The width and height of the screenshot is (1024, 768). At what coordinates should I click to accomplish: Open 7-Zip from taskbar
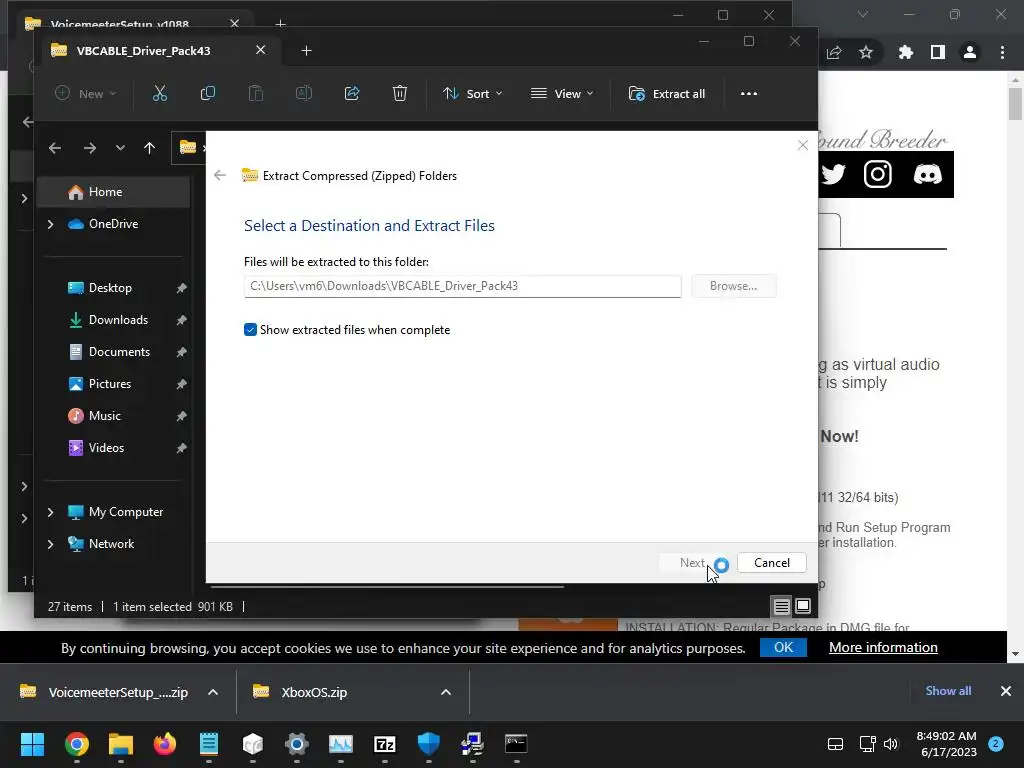[385, 744]
